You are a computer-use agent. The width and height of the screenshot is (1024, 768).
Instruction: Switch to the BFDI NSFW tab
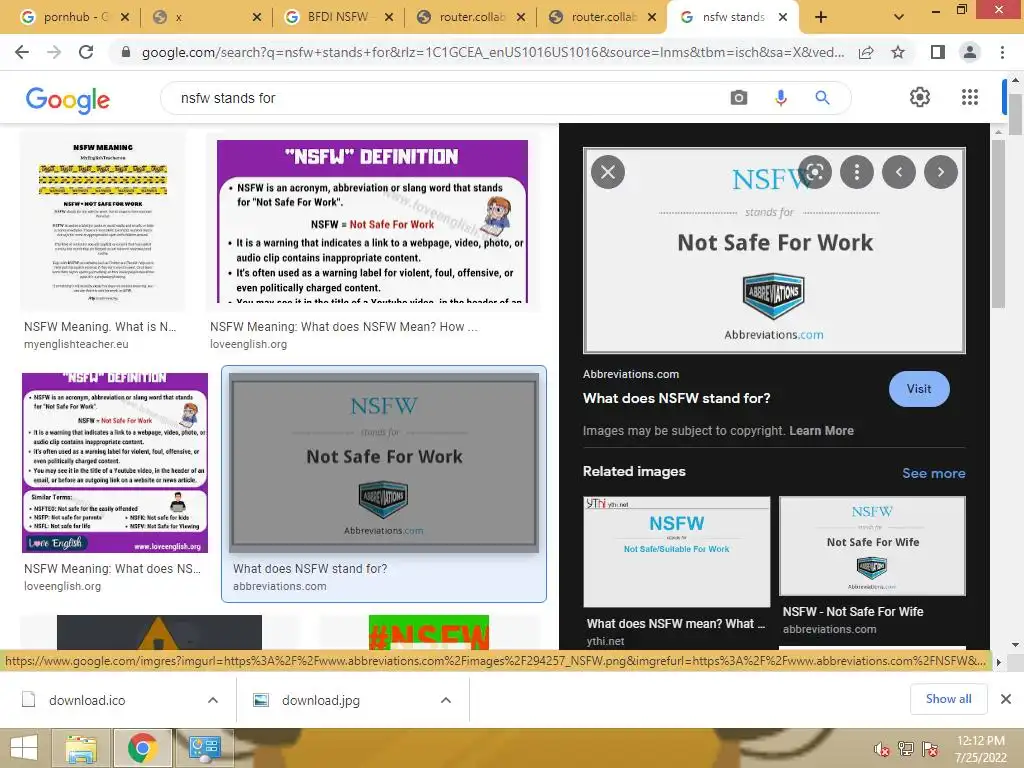pos(338,17)
